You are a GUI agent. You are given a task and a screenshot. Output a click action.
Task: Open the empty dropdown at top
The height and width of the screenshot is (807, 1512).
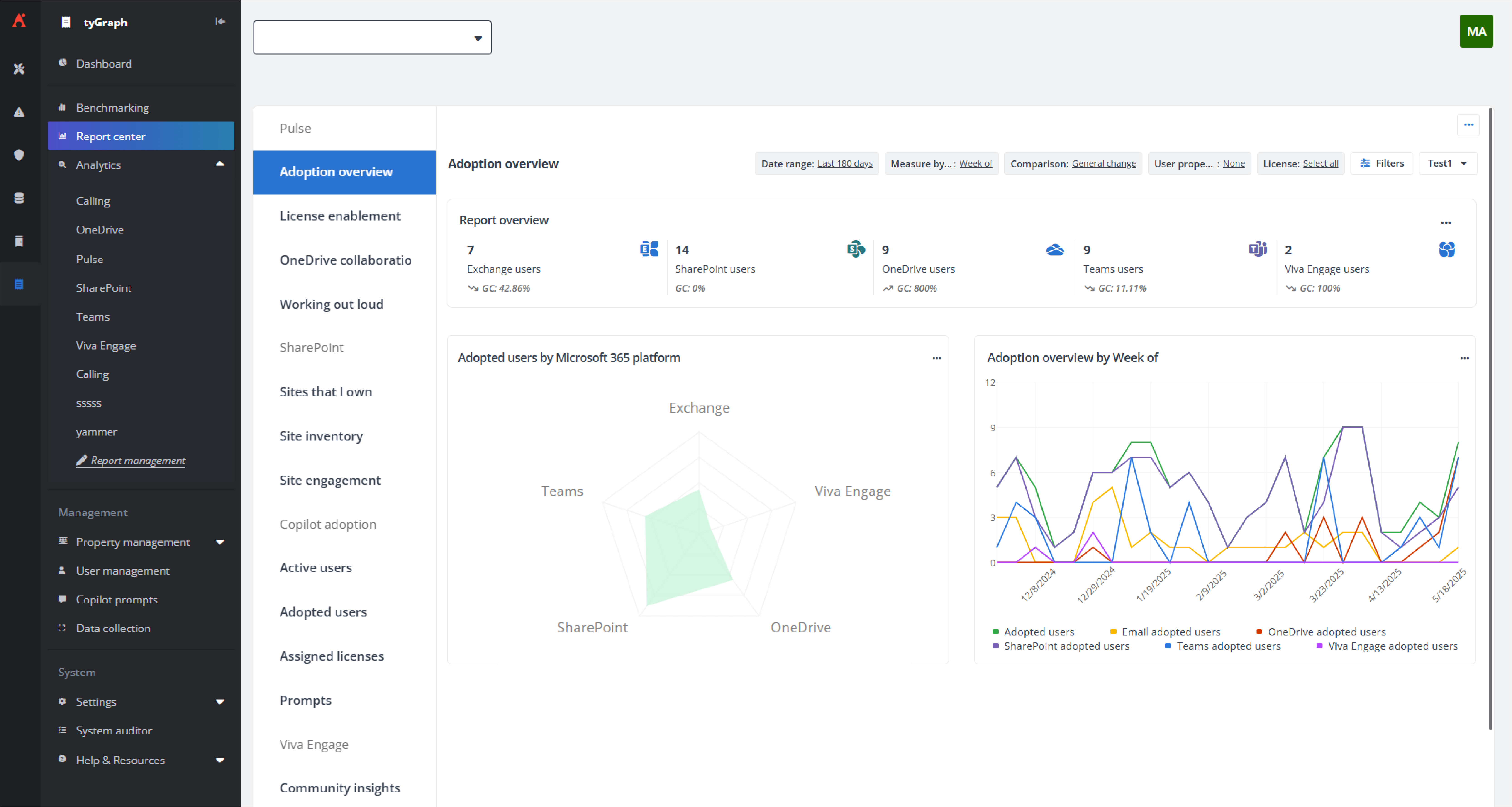[372, 38]
